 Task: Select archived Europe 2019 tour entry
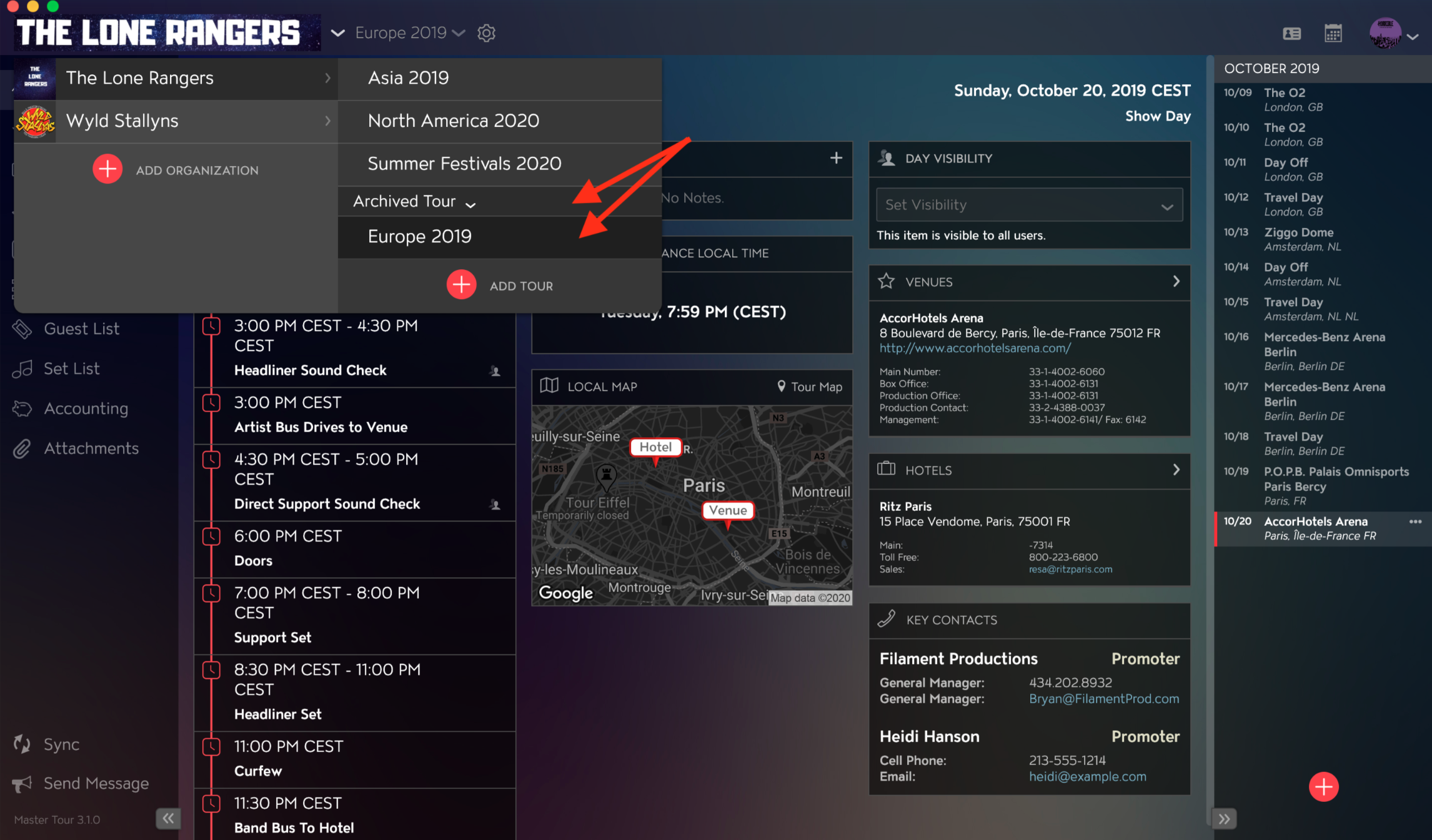coord(499,237)
